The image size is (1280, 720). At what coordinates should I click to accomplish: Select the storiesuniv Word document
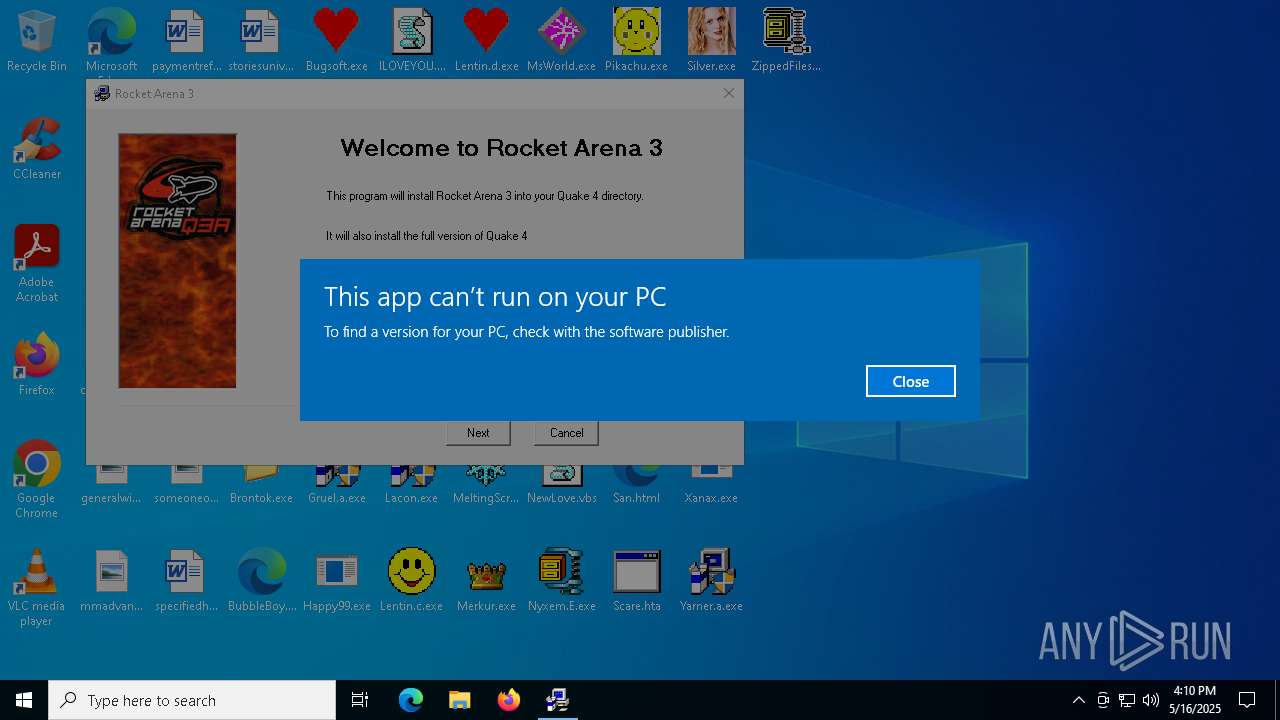pos(261,41)
